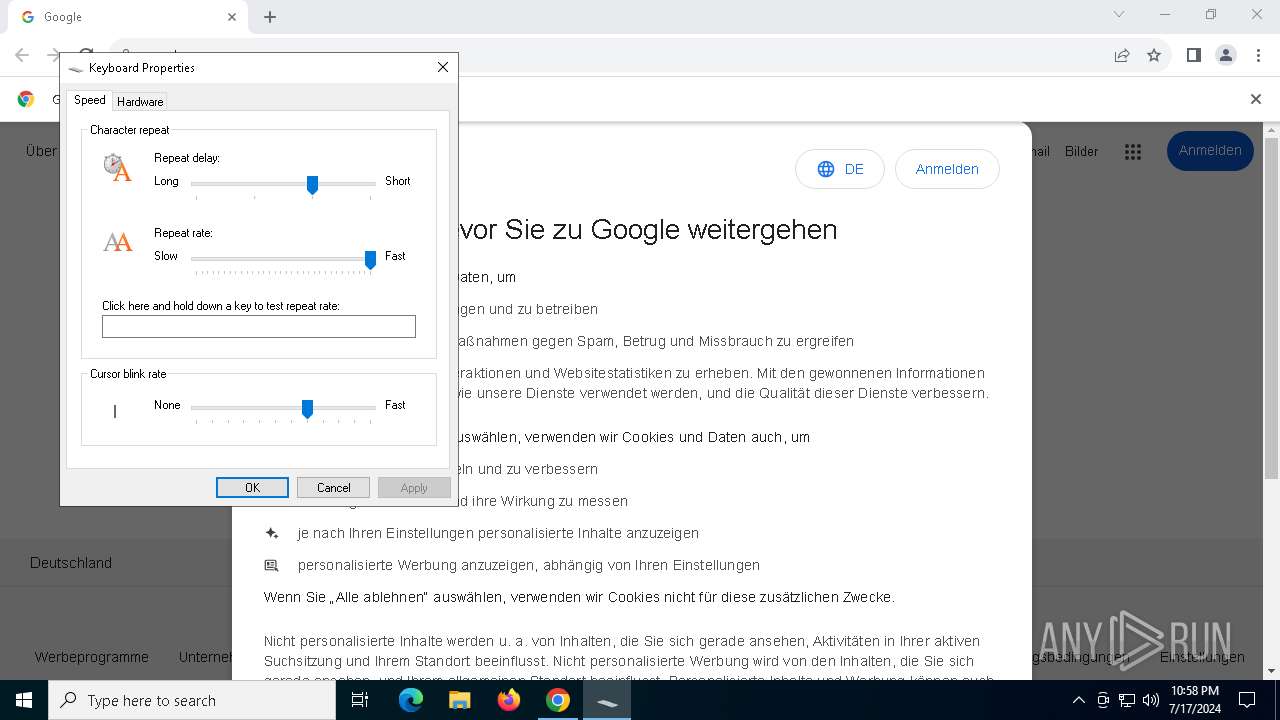The image size is (1280, 720).
Task: Click the Repeat rate slider thumb
Action: [370, 260]
